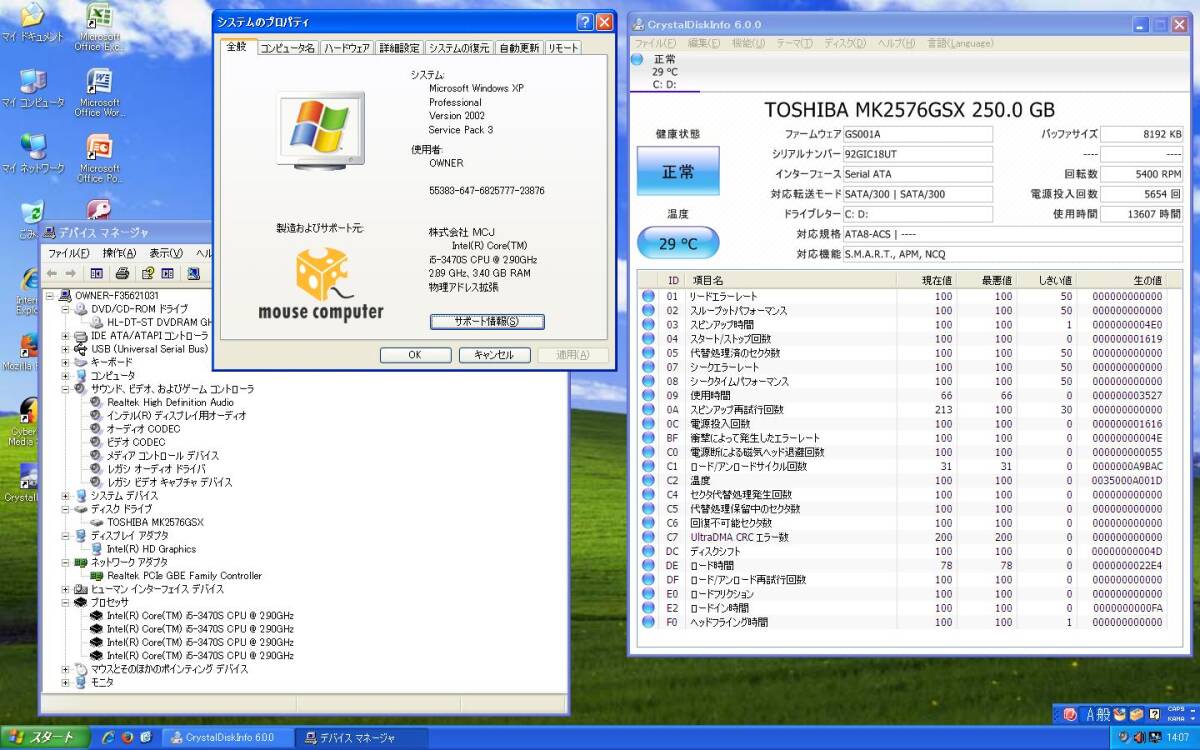Click the blue status orb for row C7 UltraDMA CRC
This screenshot has height=750, width=1200.
tap(648, 537)
